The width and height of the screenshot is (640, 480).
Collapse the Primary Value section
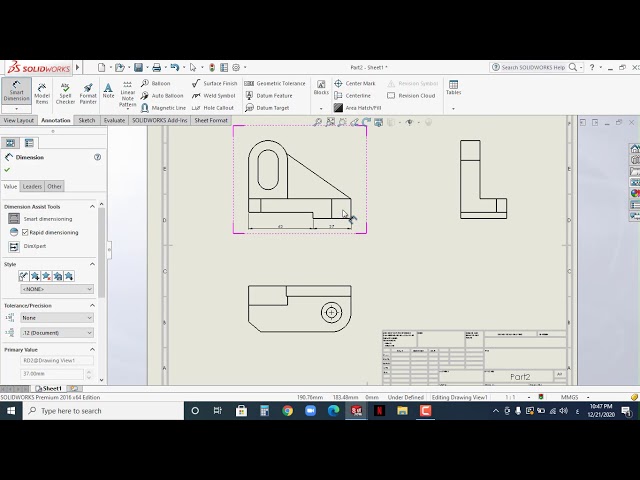pyautogui.click(x=92, y=349)
